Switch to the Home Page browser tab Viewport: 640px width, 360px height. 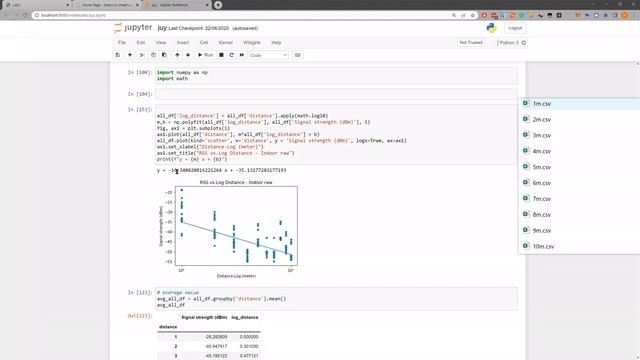[x=106, y=5]
